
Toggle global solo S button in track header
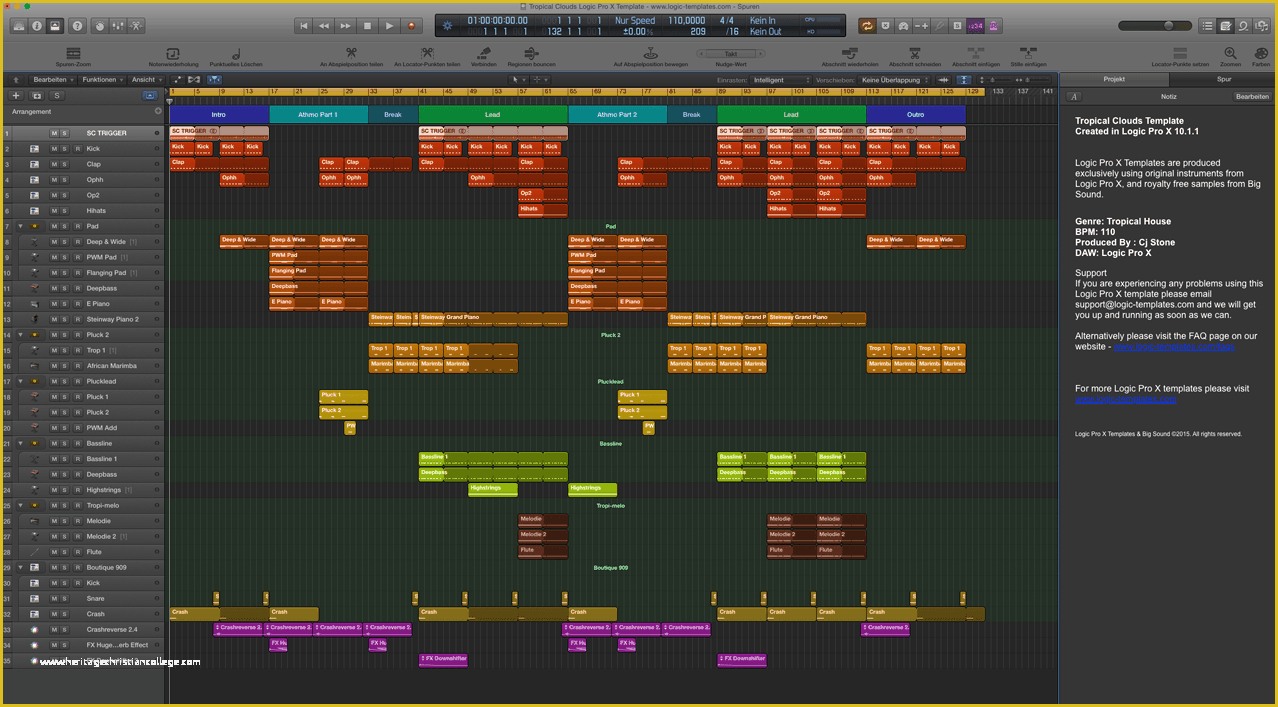pyautogui.click(x=57, y=96)
